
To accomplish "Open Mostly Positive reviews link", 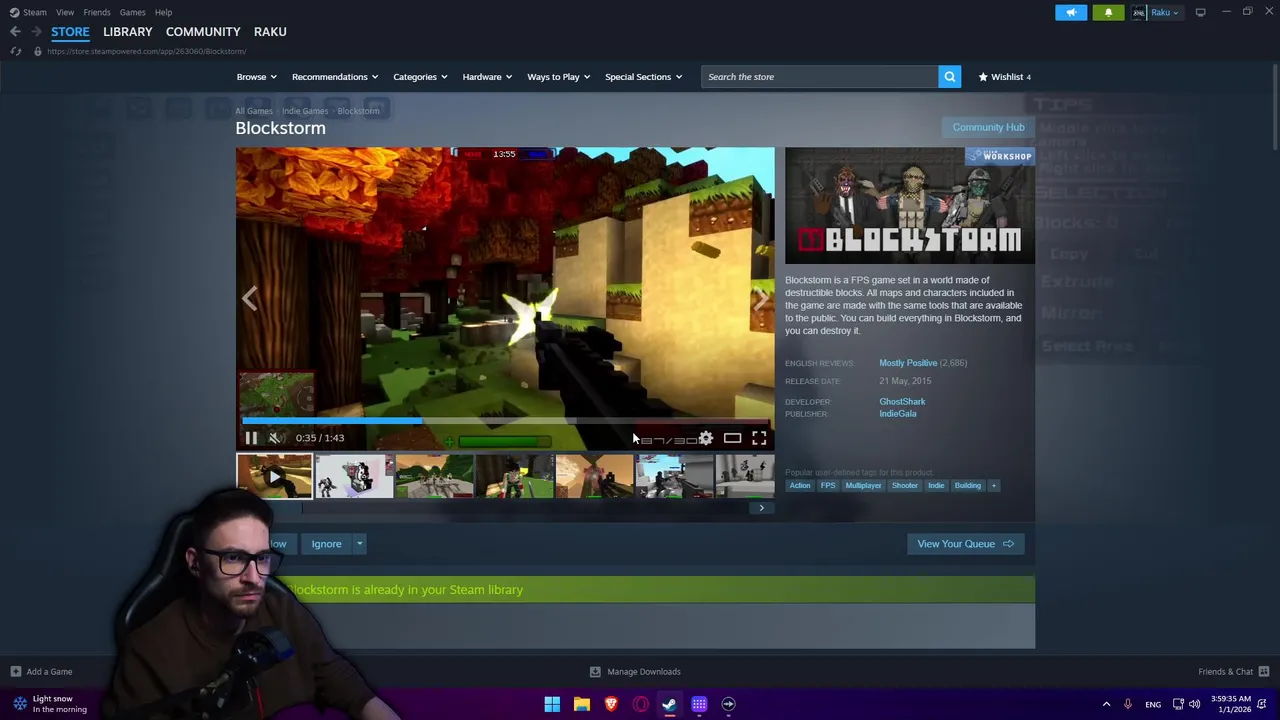I will click(908, 363).
